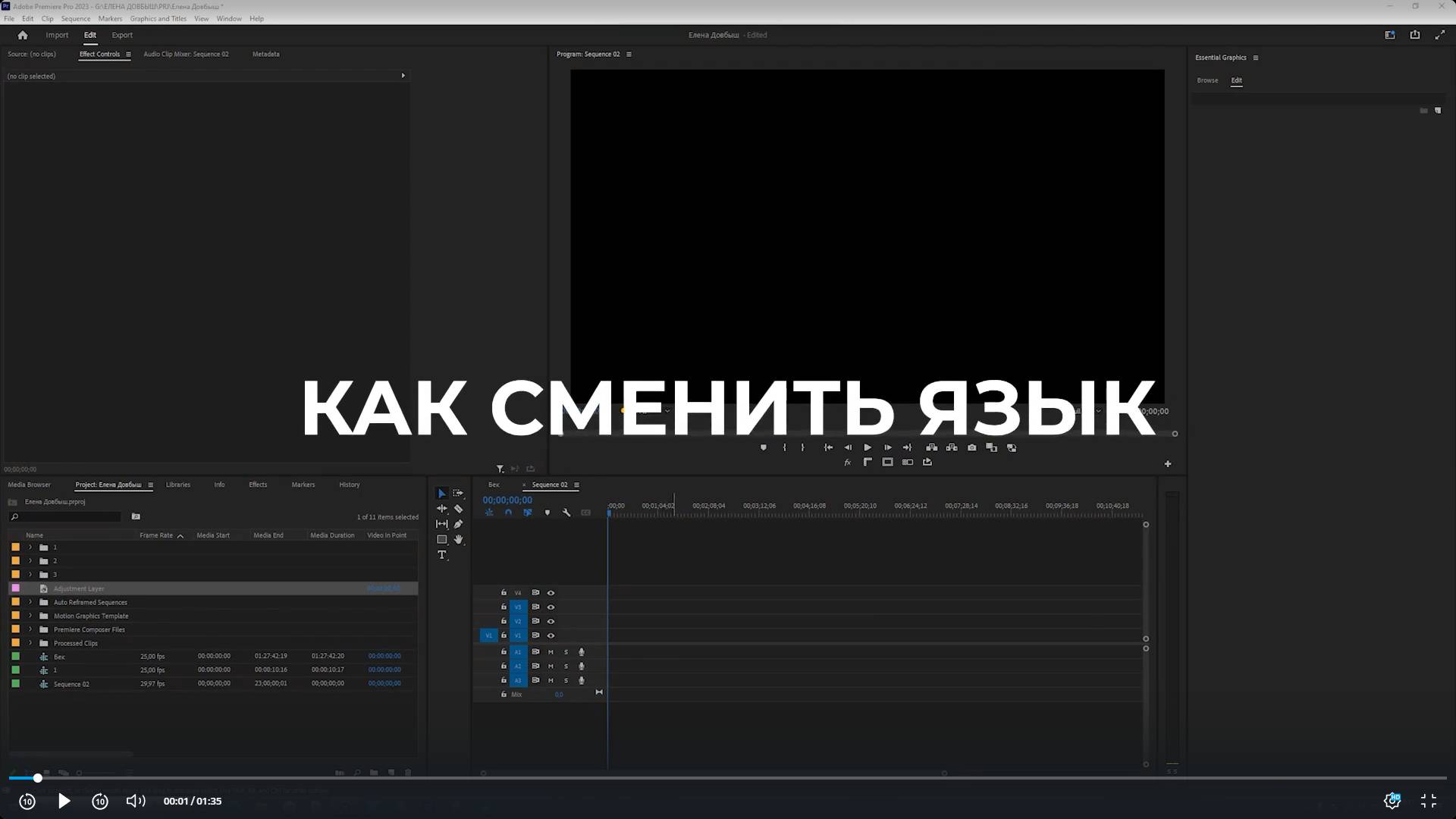This screenshot has width=1456, height=819.
Task: Select the Hand tool
Action: point(458,540)
